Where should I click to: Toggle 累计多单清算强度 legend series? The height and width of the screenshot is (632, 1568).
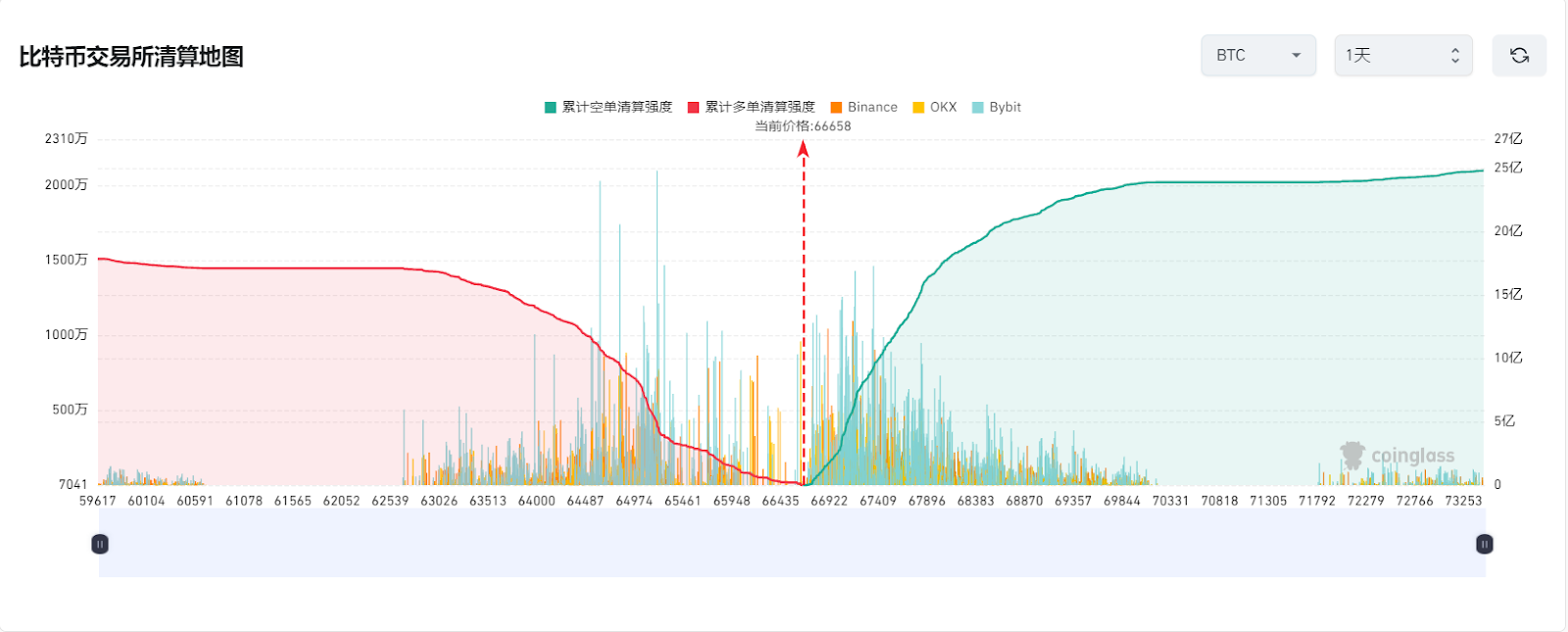point(752,107)
